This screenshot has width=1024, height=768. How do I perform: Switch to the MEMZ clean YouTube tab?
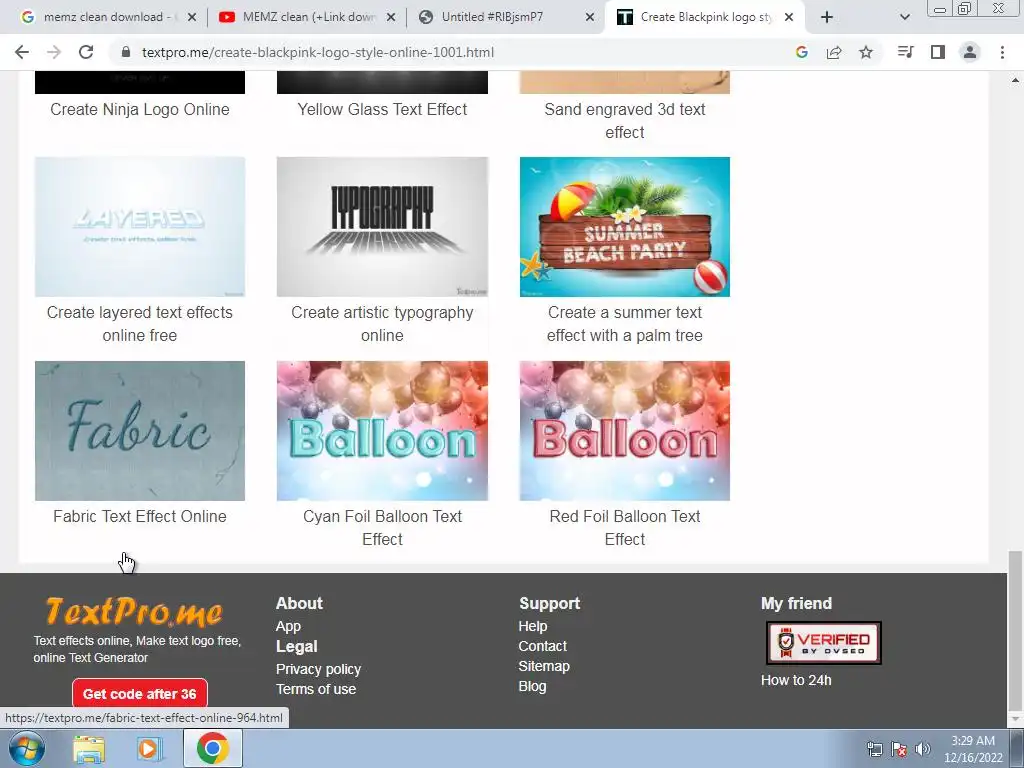coord(307,17)
